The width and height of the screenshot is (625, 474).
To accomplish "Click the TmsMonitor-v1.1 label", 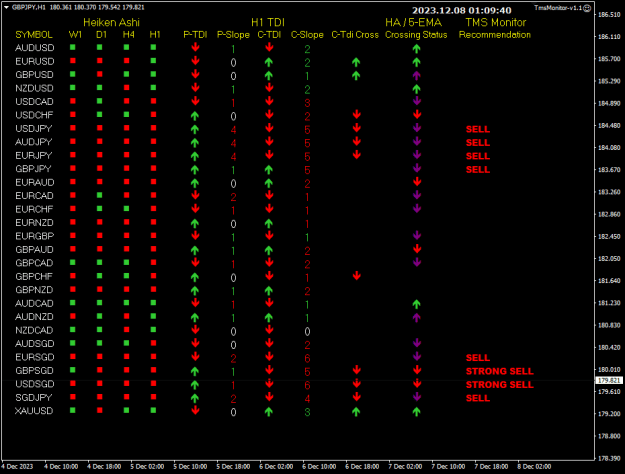I will click(558, 8).
